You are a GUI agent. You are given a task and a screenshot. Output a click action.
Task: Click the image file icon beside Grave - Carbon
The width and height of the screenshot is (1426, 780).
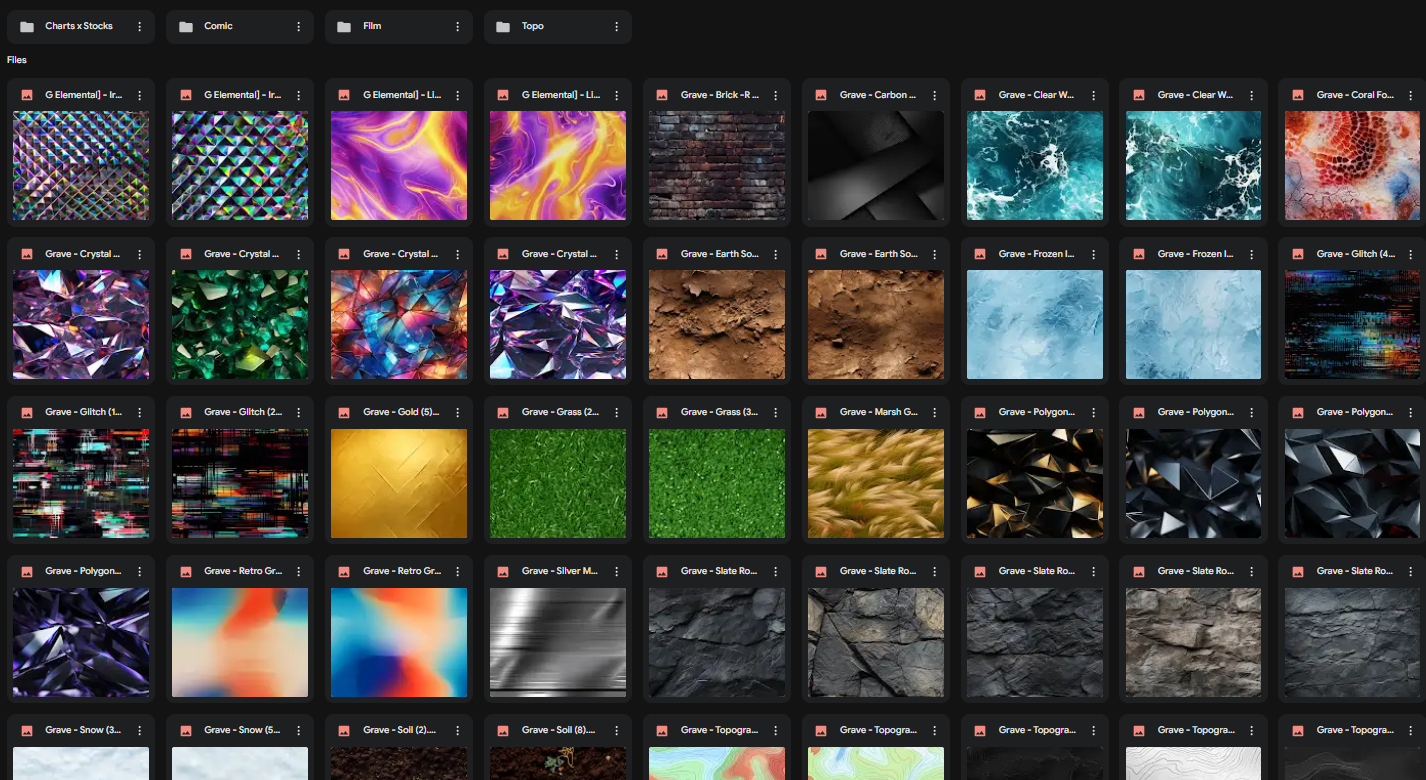[x=821, y=95]
